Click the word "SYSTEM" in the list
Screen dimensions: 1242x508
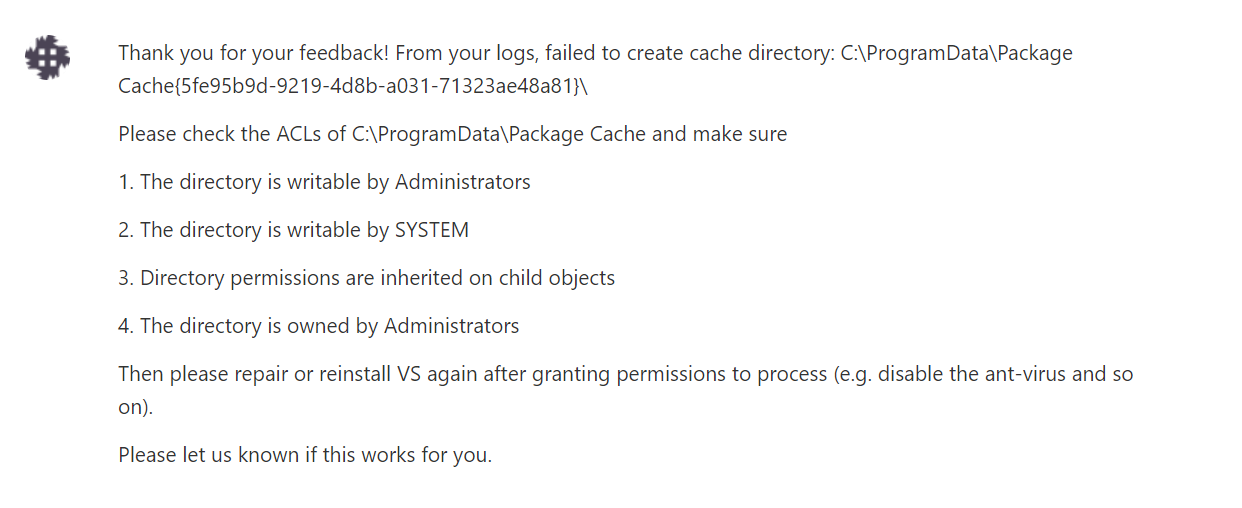pyautogui.click(x=431, y=230)
